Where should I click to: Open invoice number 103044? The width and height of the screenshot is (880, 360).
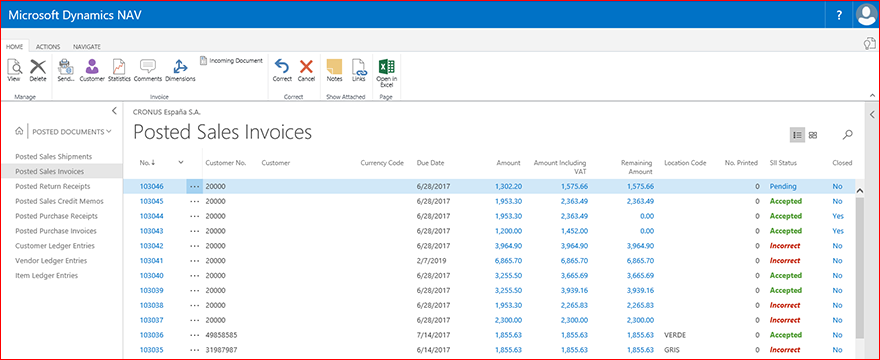point(152,216)
